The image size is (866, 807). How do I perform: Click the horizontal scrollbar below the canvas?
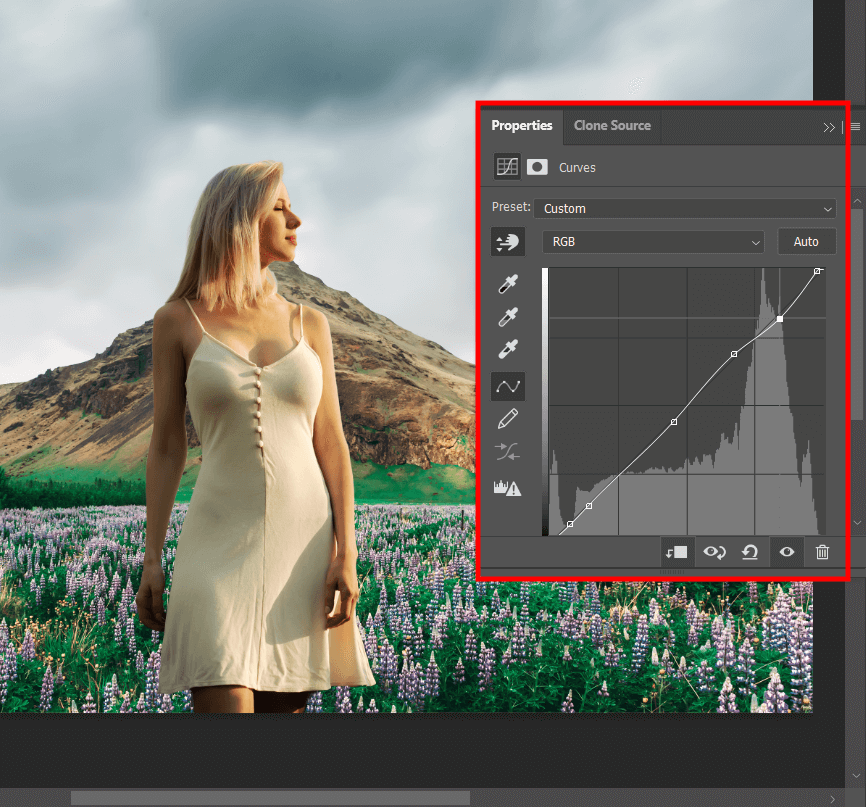(270, 798)
